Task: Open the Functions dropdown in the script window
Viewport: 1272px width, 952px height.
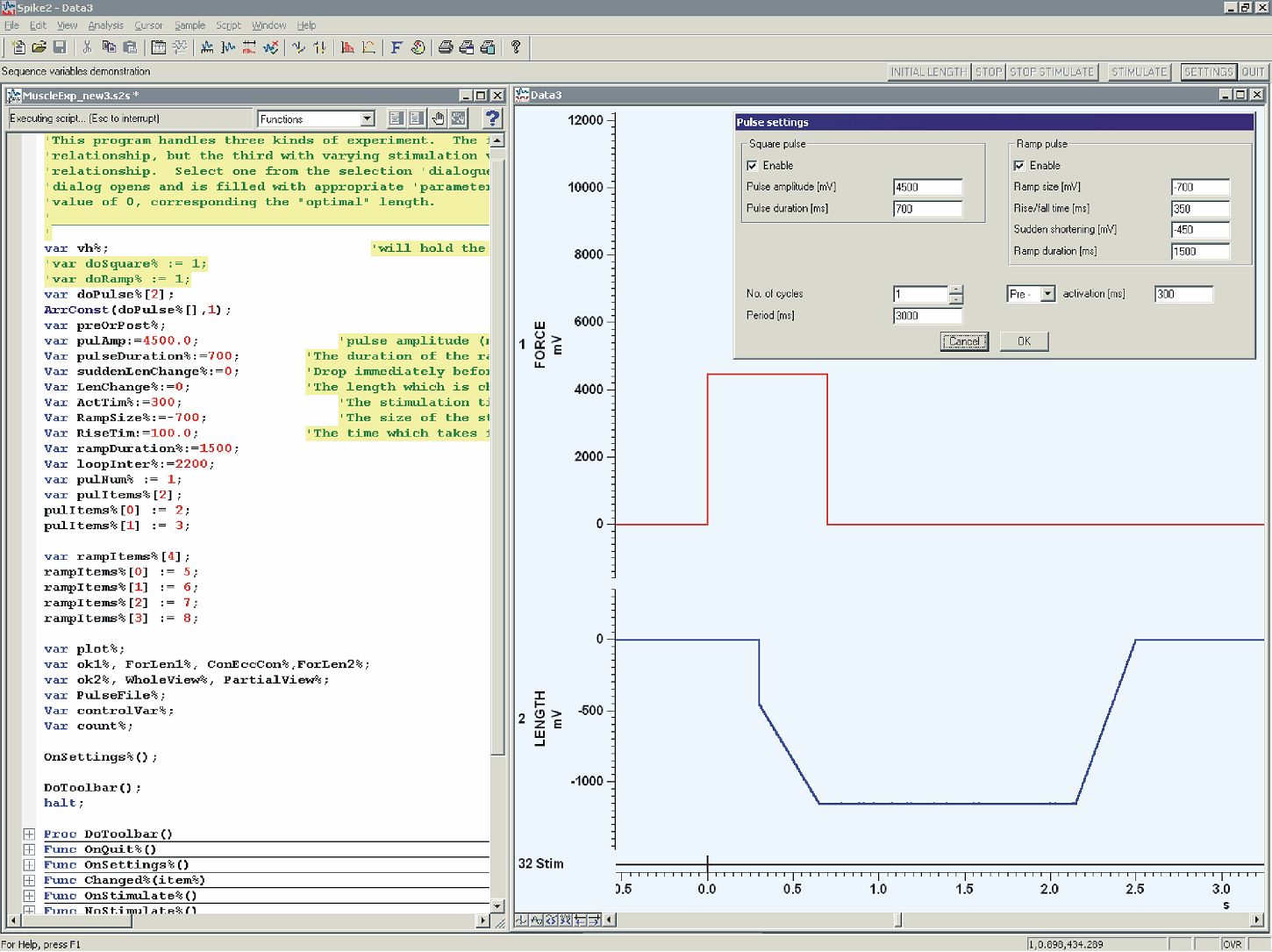Action: pyautogui.click(x=368, y=118)
